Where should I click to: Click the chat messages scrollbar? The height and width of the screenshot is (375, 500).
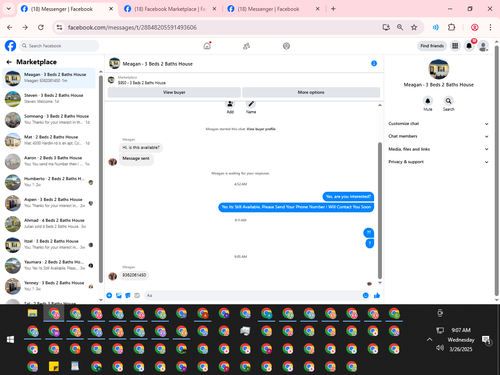tap(380, 210)
